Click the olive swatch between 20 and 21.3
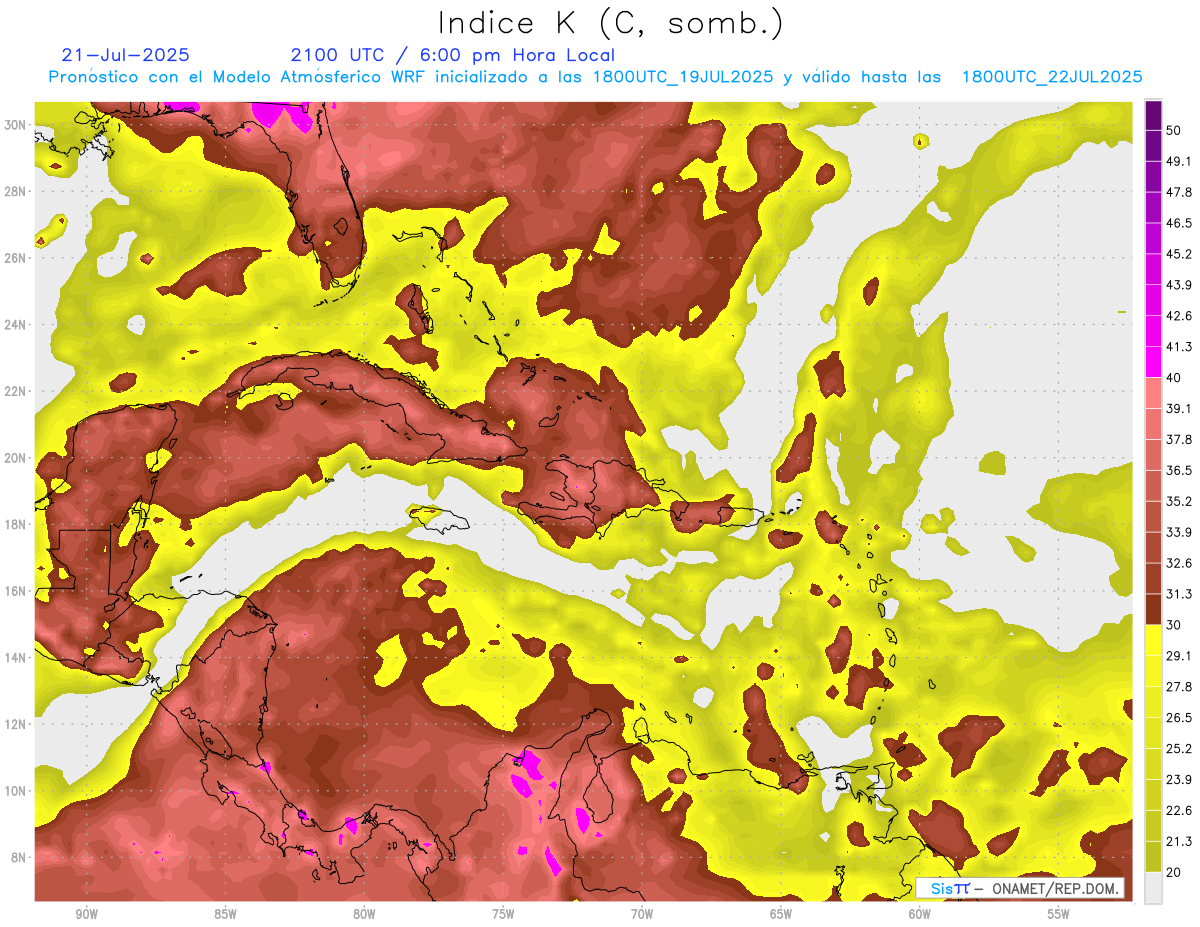The height and width of the screenshot is (927, 1200). 1154,856
